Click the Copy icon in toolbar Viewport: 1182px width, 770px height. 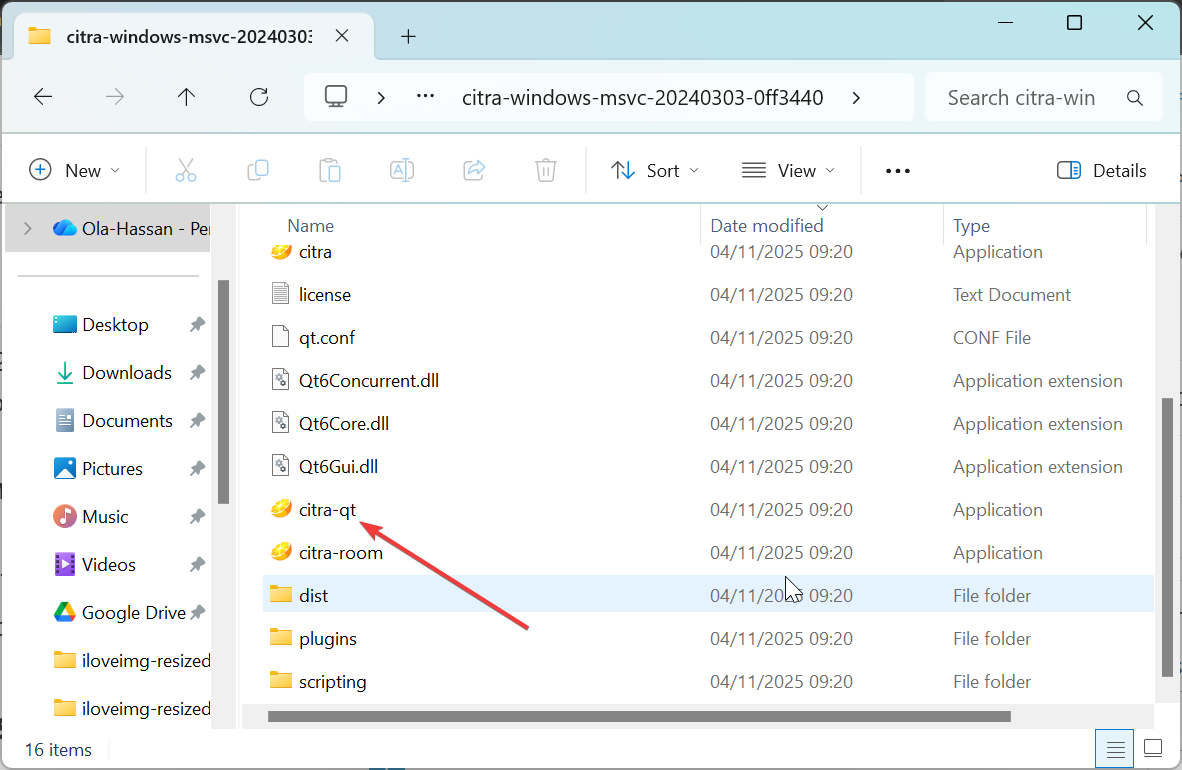(258, 170)
